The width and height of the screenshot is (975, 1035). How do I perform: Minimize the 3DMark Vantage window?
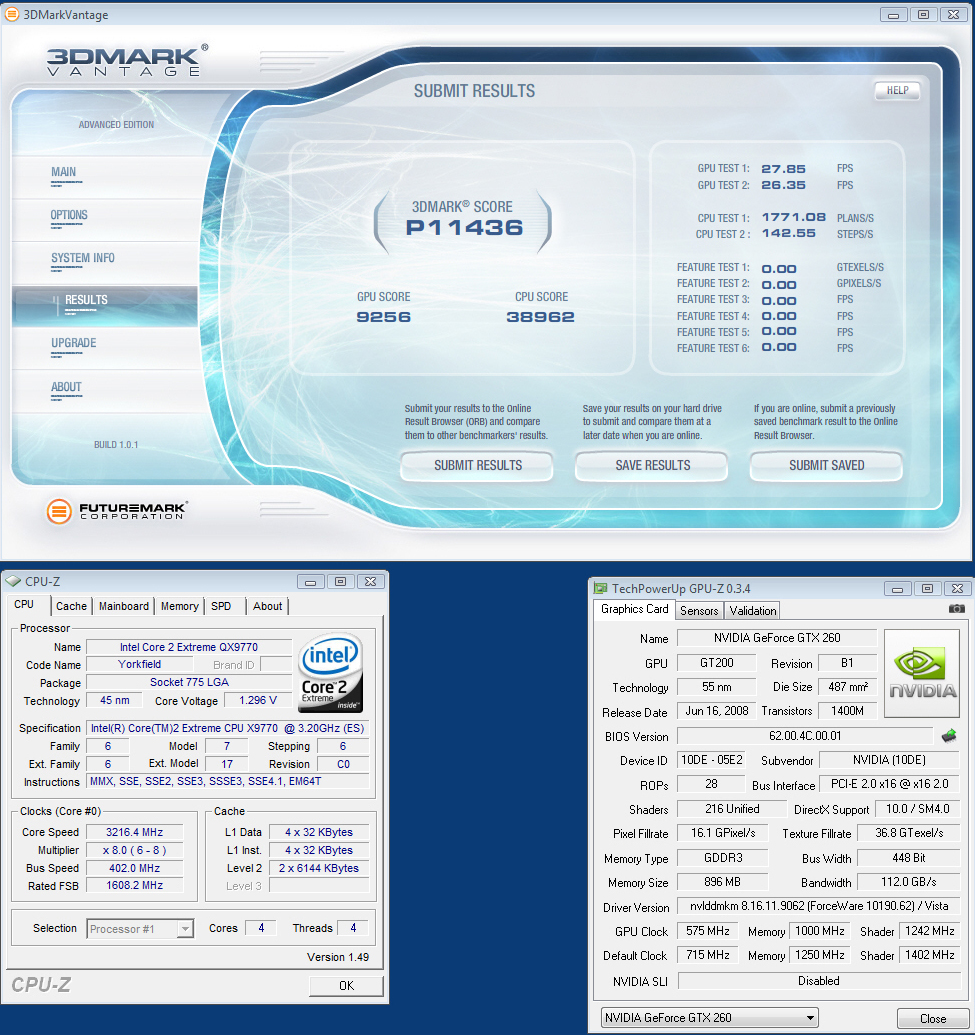[893, 15]
